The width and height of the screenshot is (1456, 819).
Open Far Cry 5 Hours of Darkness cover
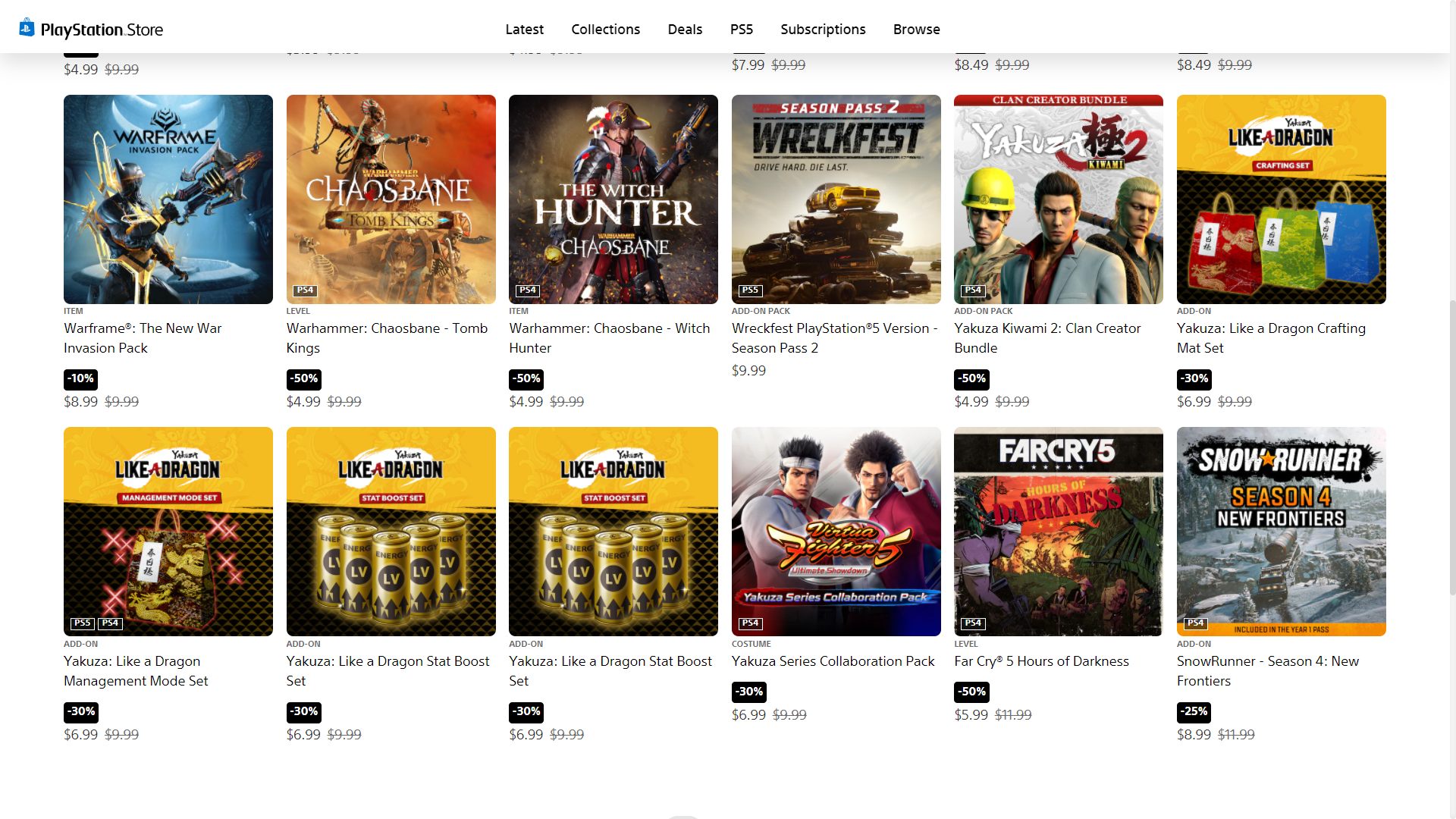click(1058, 532)
